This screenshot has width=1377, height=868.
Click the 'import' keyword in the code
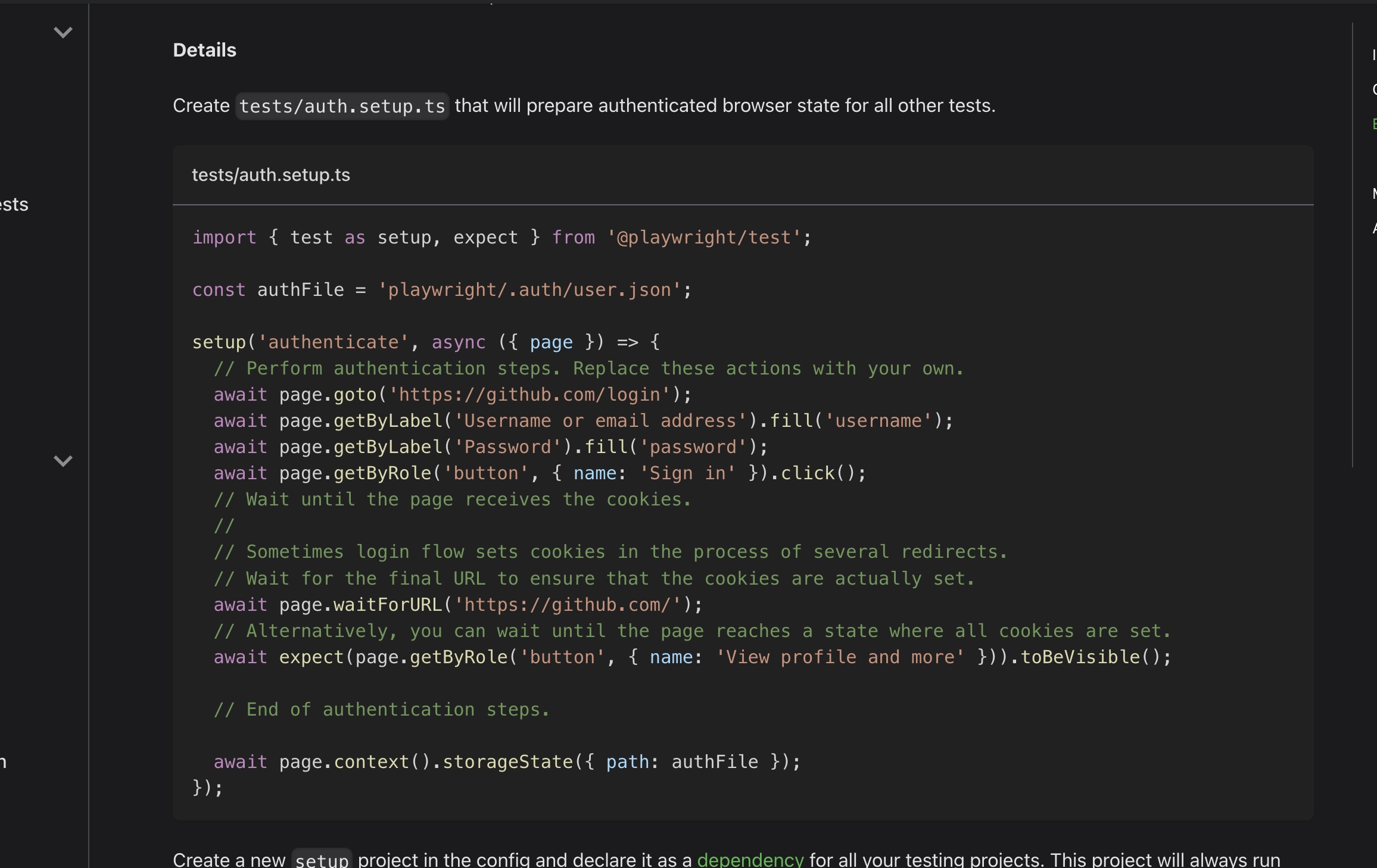tap(224, 238)
